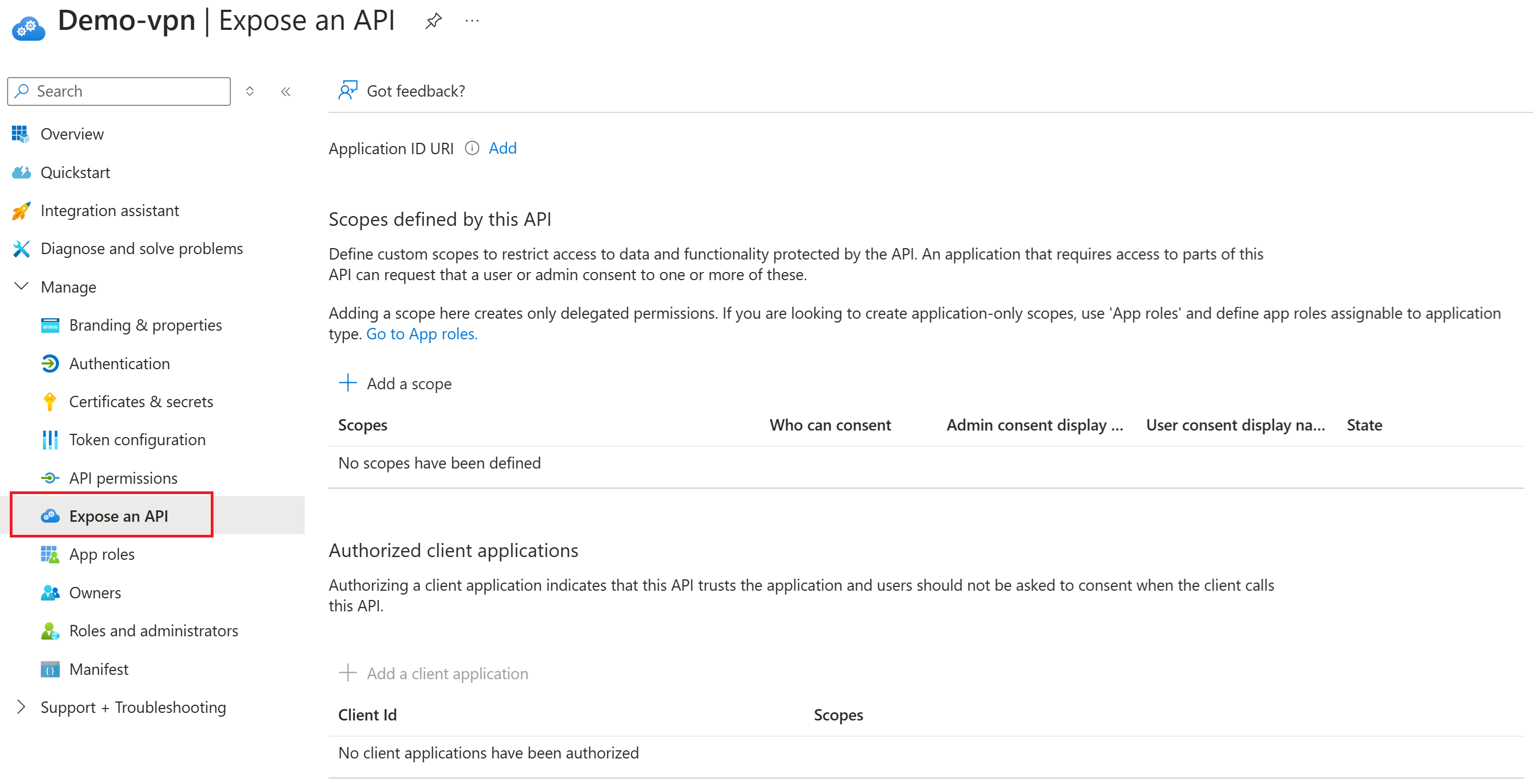Collapse the sidebar with the double chevron
This screenshot has width=1533, height=784.
coord(286,91)
